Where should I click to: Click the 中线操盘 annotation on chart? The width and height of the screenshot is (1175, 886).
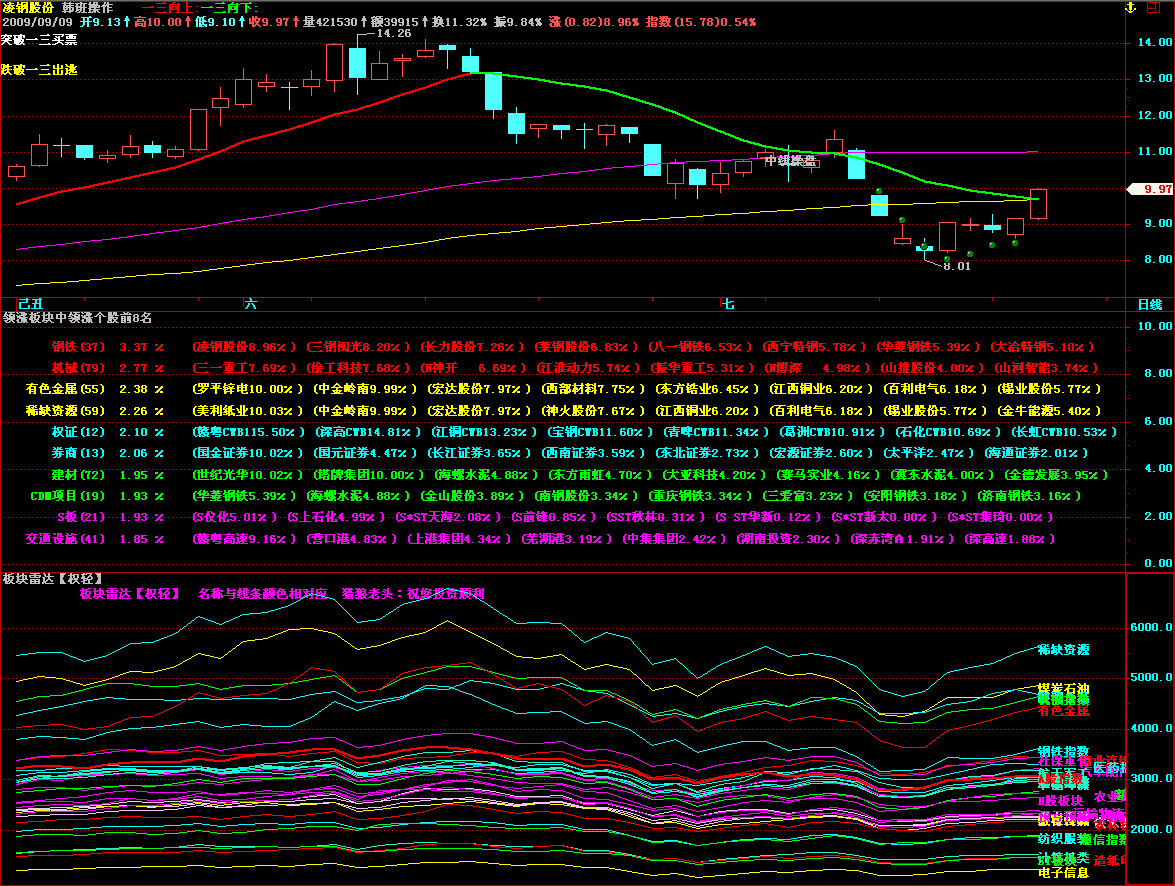point(791,160)
